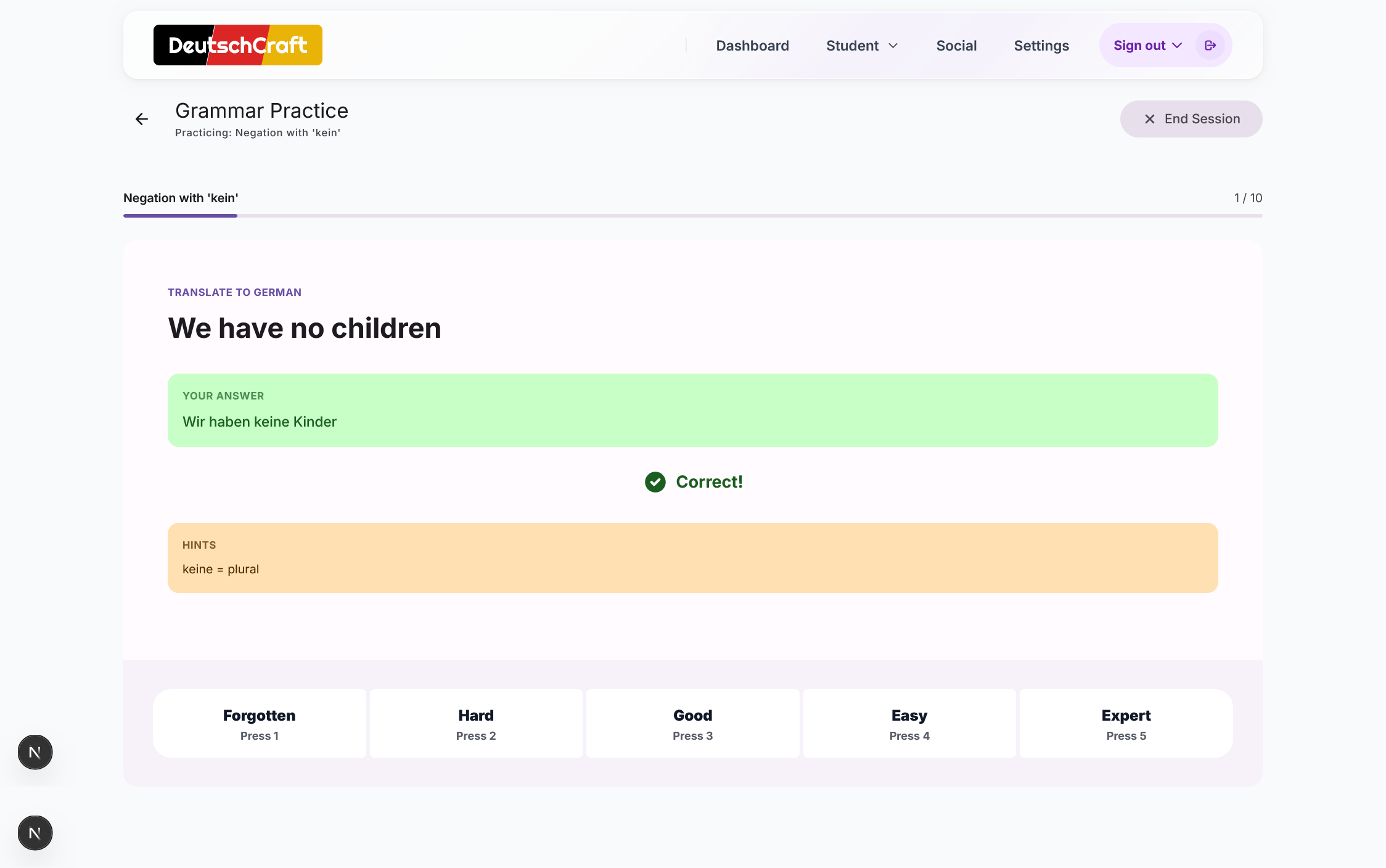This screenshot has width=1386, height=868.
Task: Click the Your Answer green box
Action: [x=692, y=410]
